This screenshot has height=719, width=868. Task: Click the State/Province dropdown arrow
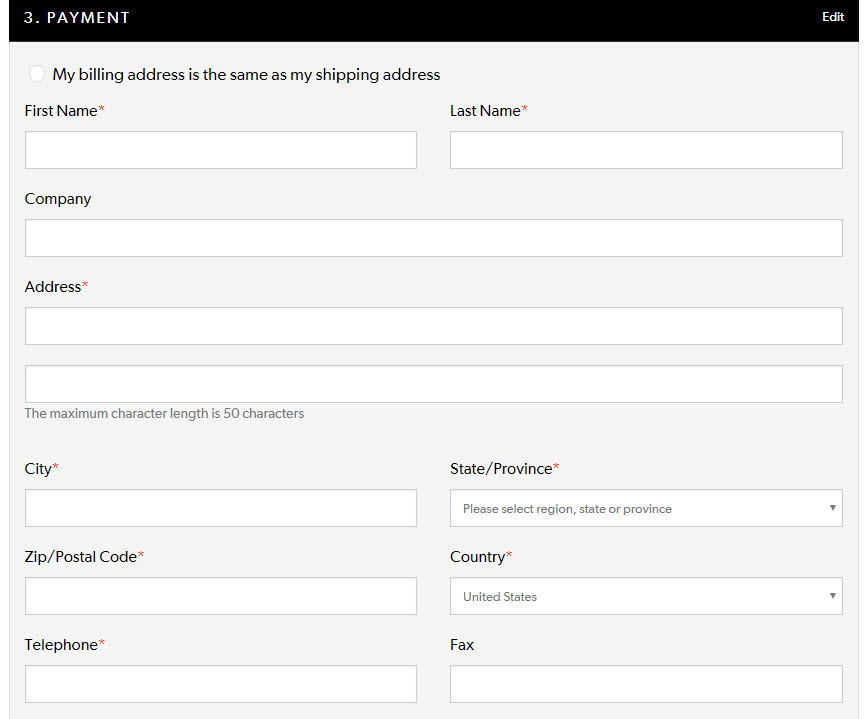pos(833,508)
